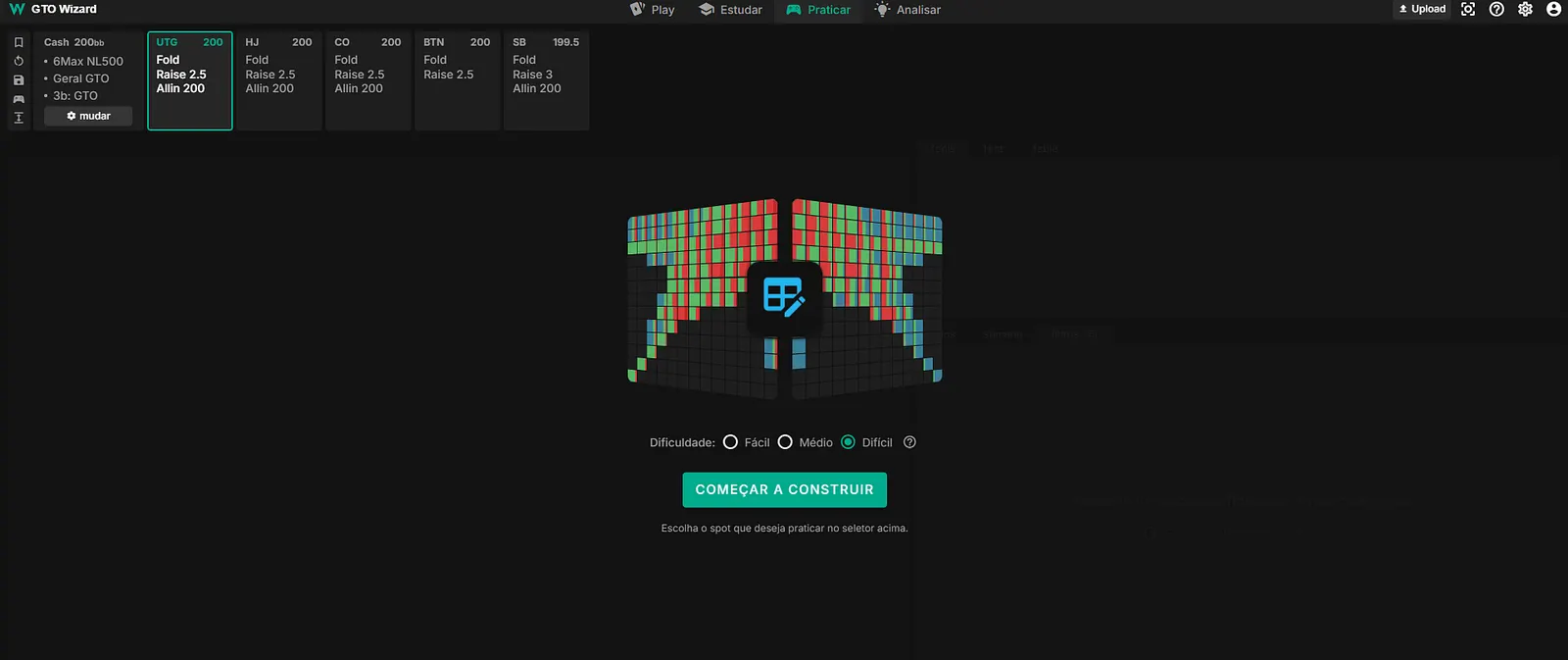Select the Médio difficulty option
1568x660 pixels.
(x=786, y=442)
